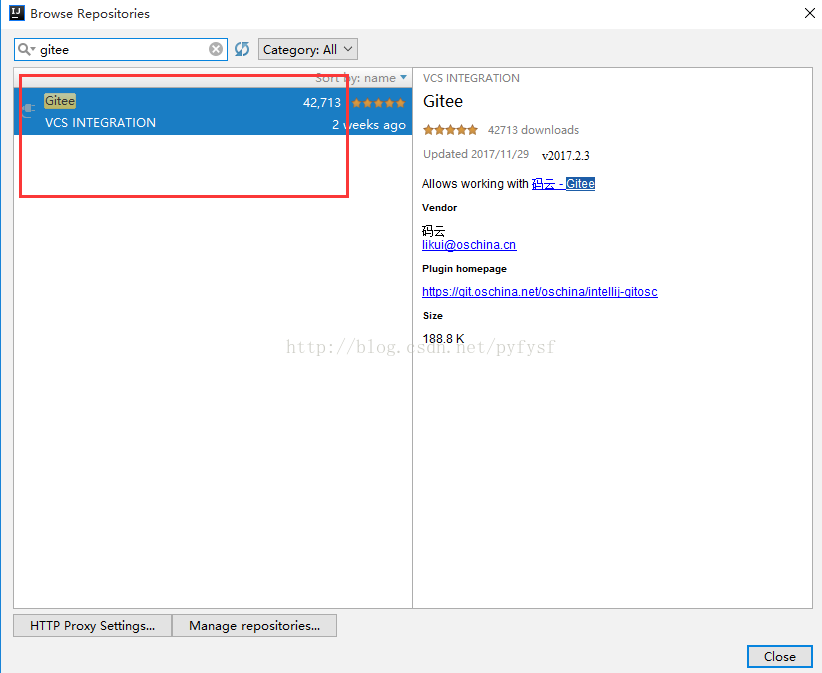Click the Size label
This screenshot has width=822, height=673.
432,316
